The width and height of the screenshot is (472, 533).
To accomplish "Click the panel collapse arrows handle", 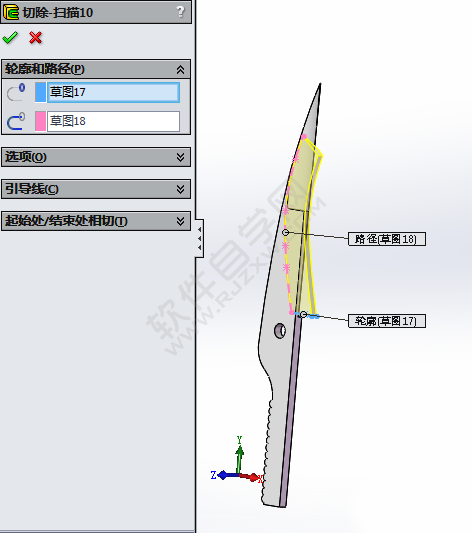I will tap(199, 238).
